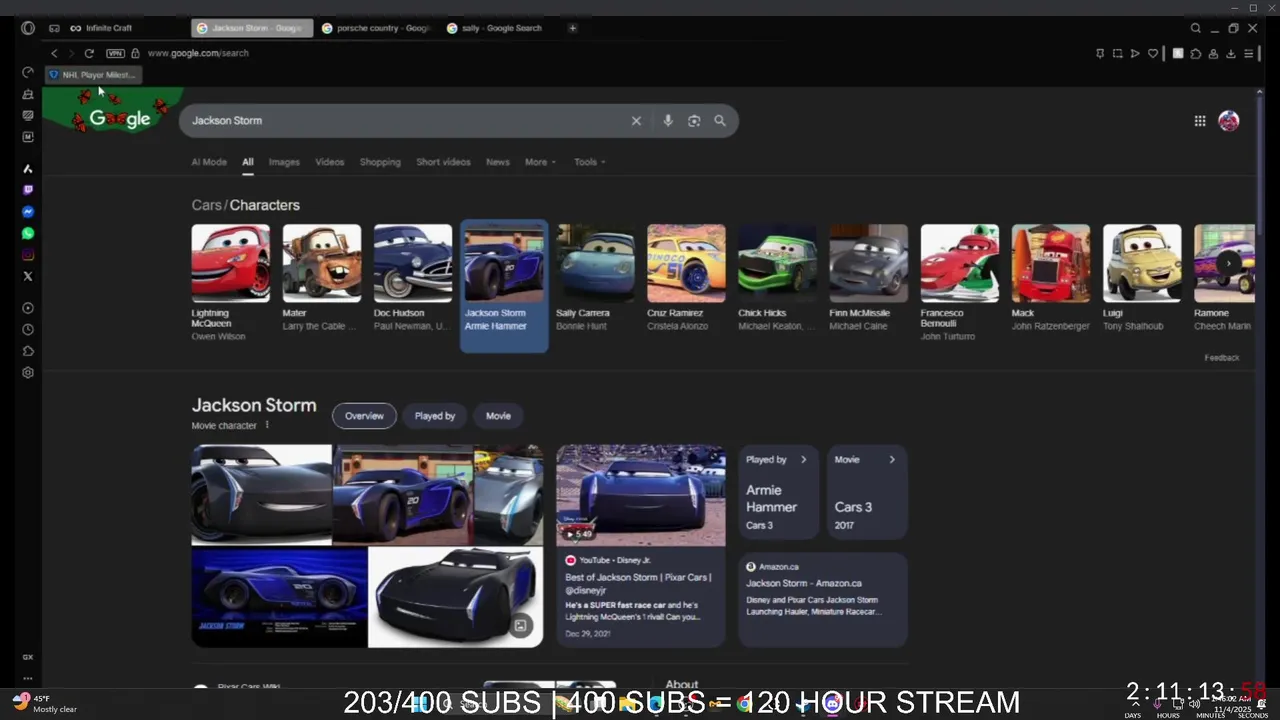This screenshot has height=720, width=1280.
Task: Switch to porsche country Google tab
Action: [x=376, y=28]
